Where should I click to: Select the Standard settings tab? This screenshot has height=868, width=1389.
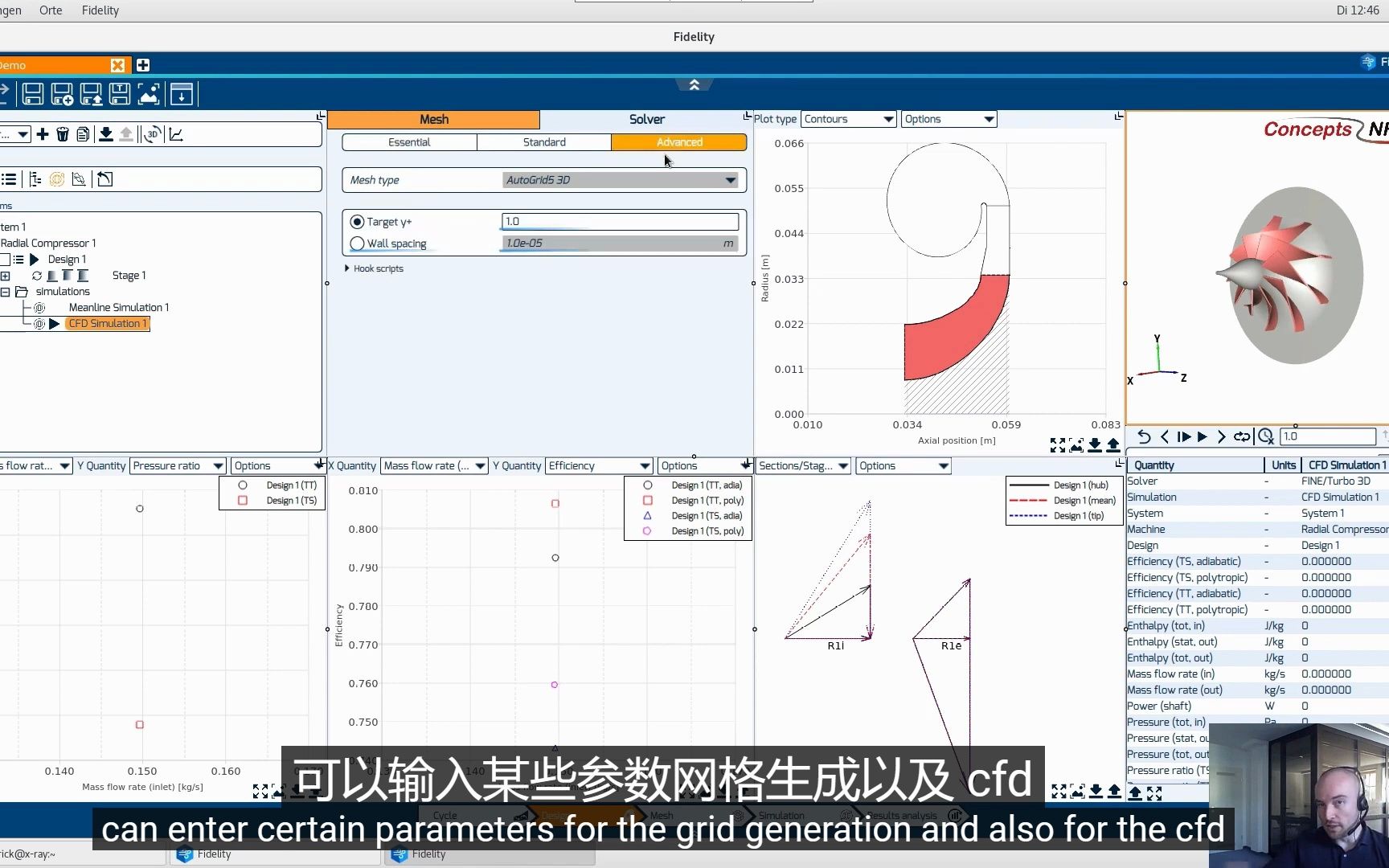544,142
